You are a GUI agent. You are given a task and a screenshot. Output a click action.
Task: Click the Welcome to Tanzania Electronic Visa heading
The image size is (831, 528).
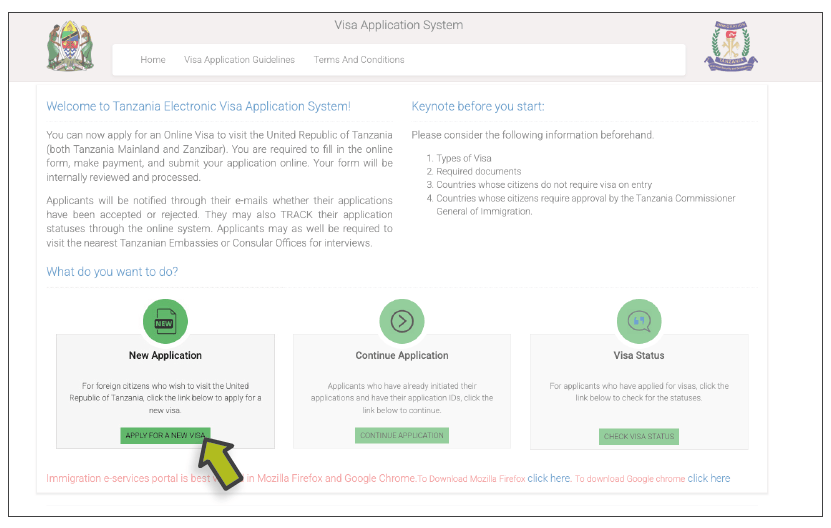(198, 106)
